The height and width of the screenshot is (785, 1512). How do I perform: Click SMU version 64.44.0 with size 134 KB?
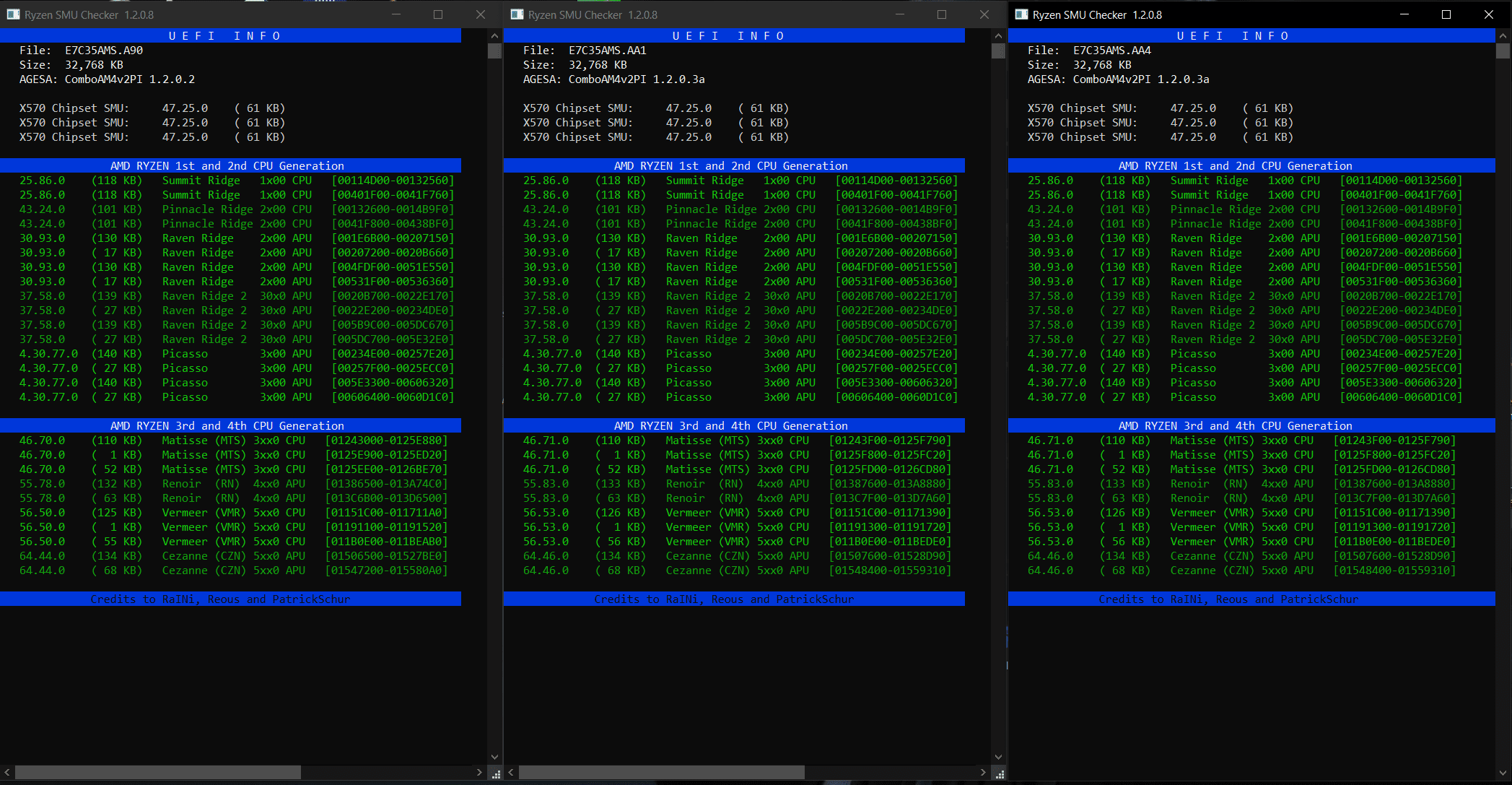coord(42,556)
